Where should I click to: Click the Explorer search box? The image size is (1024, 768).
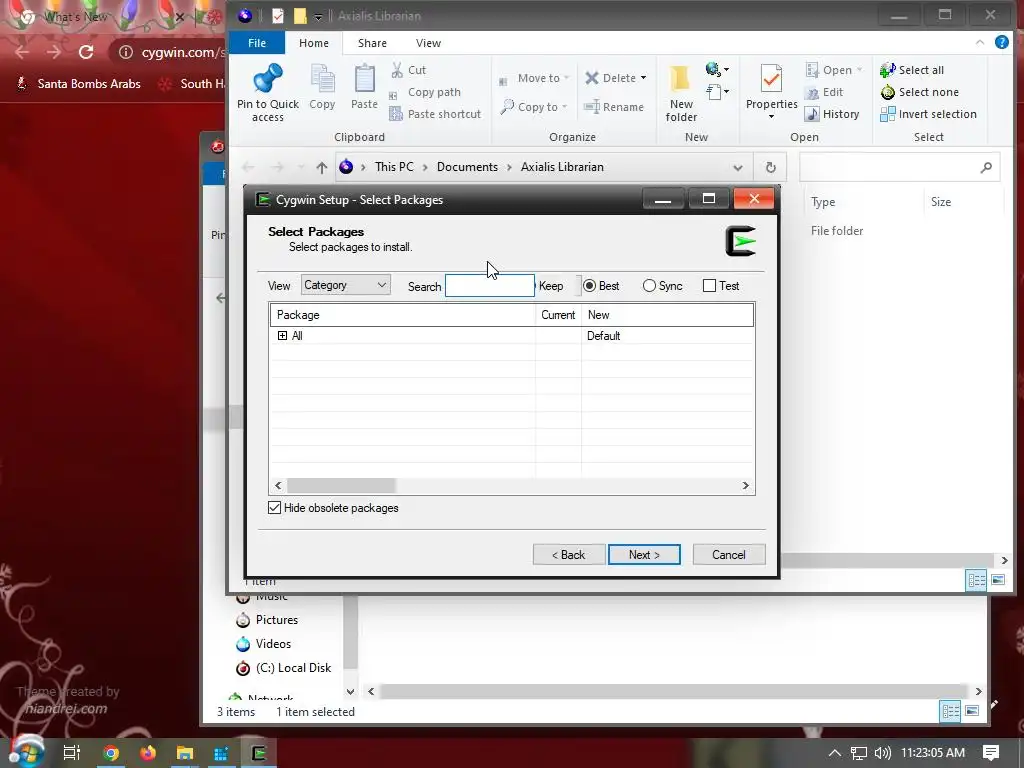tap(899, 168)
